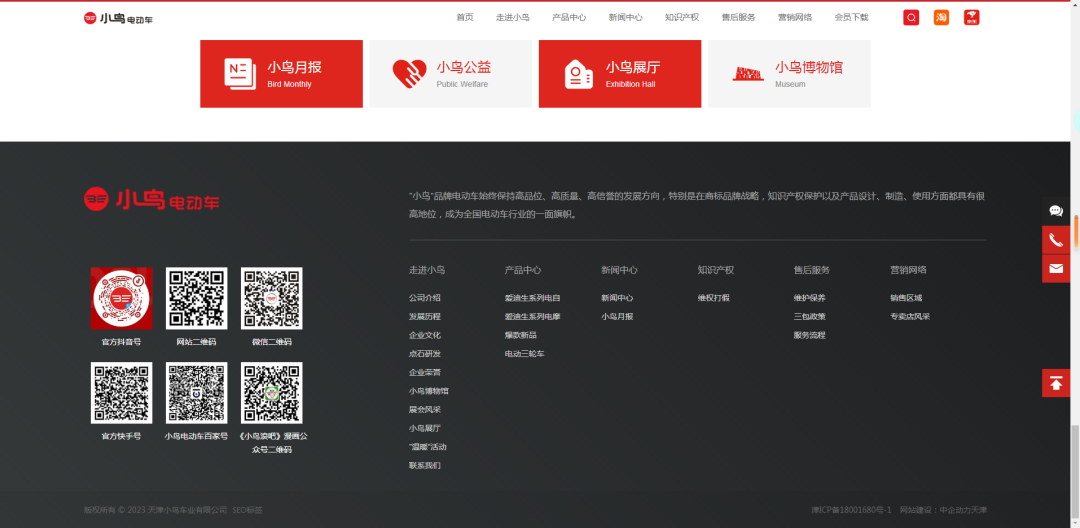Open the Public Welfare card
The image size is (1080, 528).
(450, 74)
